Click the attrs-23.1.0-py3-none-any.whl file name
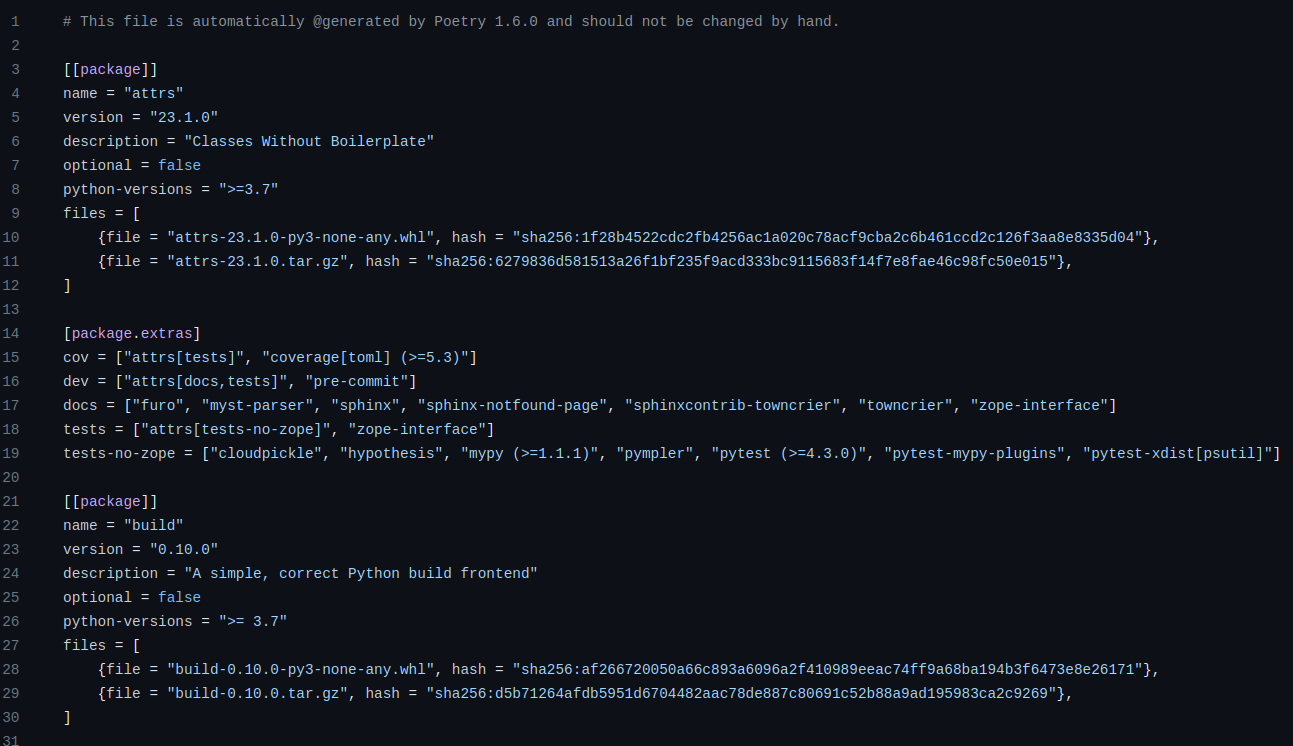Screen dimensions: 1293x746 click(300, 237)
